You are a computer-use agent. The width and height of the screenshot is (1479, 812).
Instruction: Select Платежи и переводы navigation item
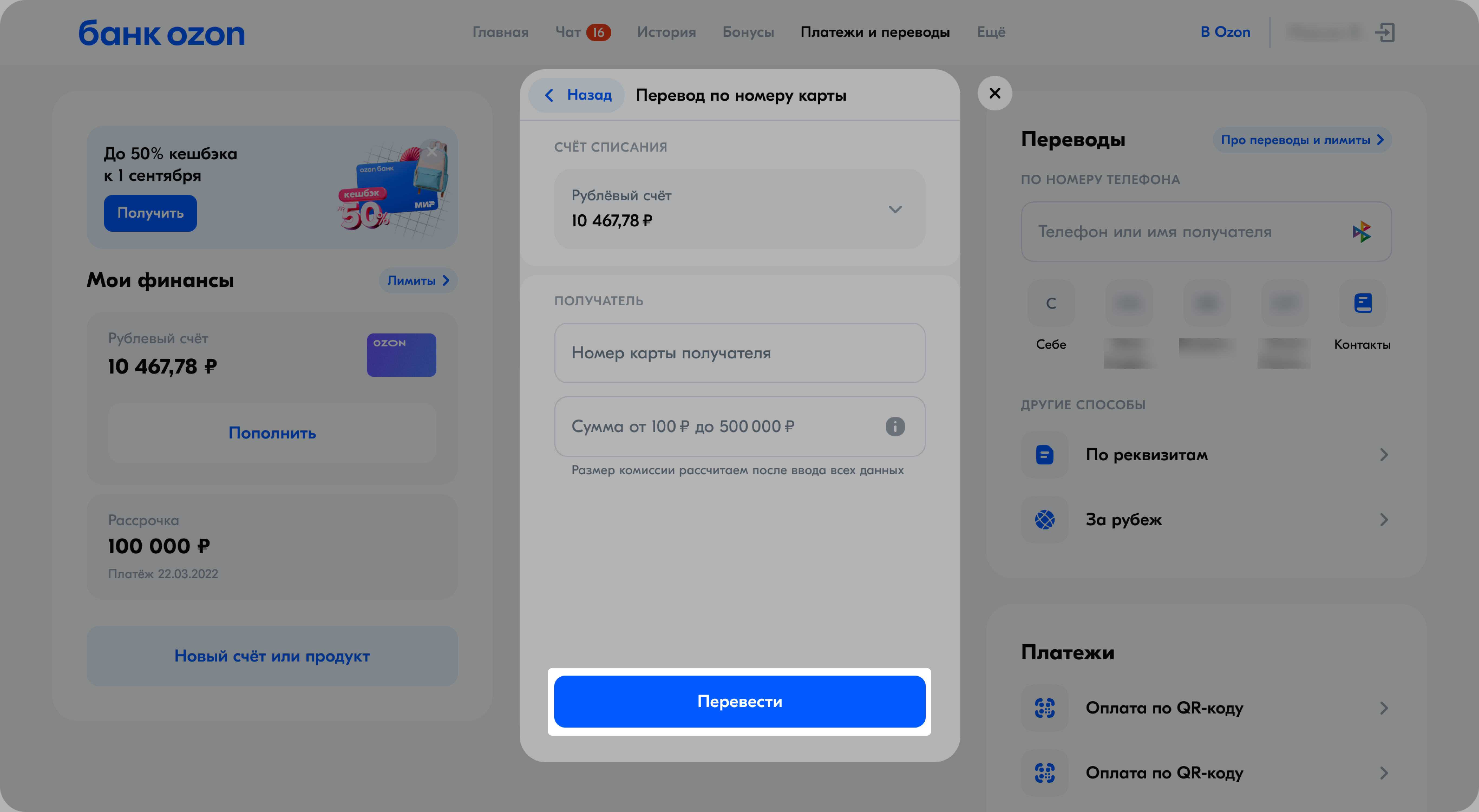(875, 32)
